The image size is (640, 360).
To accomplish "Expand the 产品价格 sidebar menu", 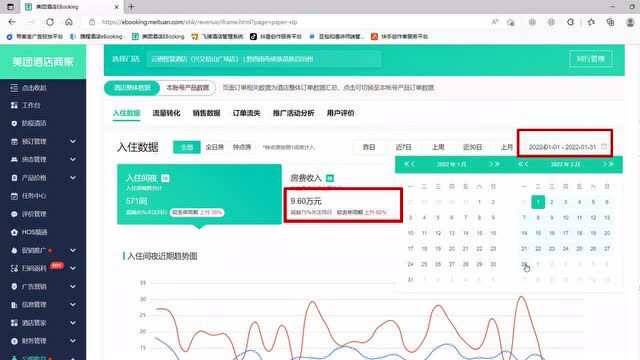I will (73, 178).
